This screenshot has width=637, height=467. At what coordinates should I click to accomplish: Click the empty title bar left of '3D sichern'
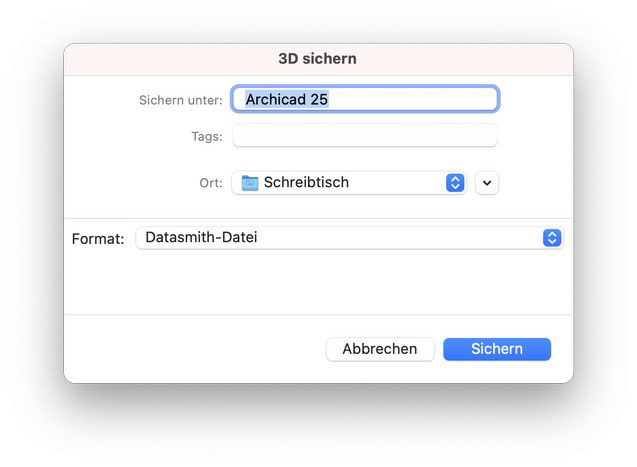point(160,59)
